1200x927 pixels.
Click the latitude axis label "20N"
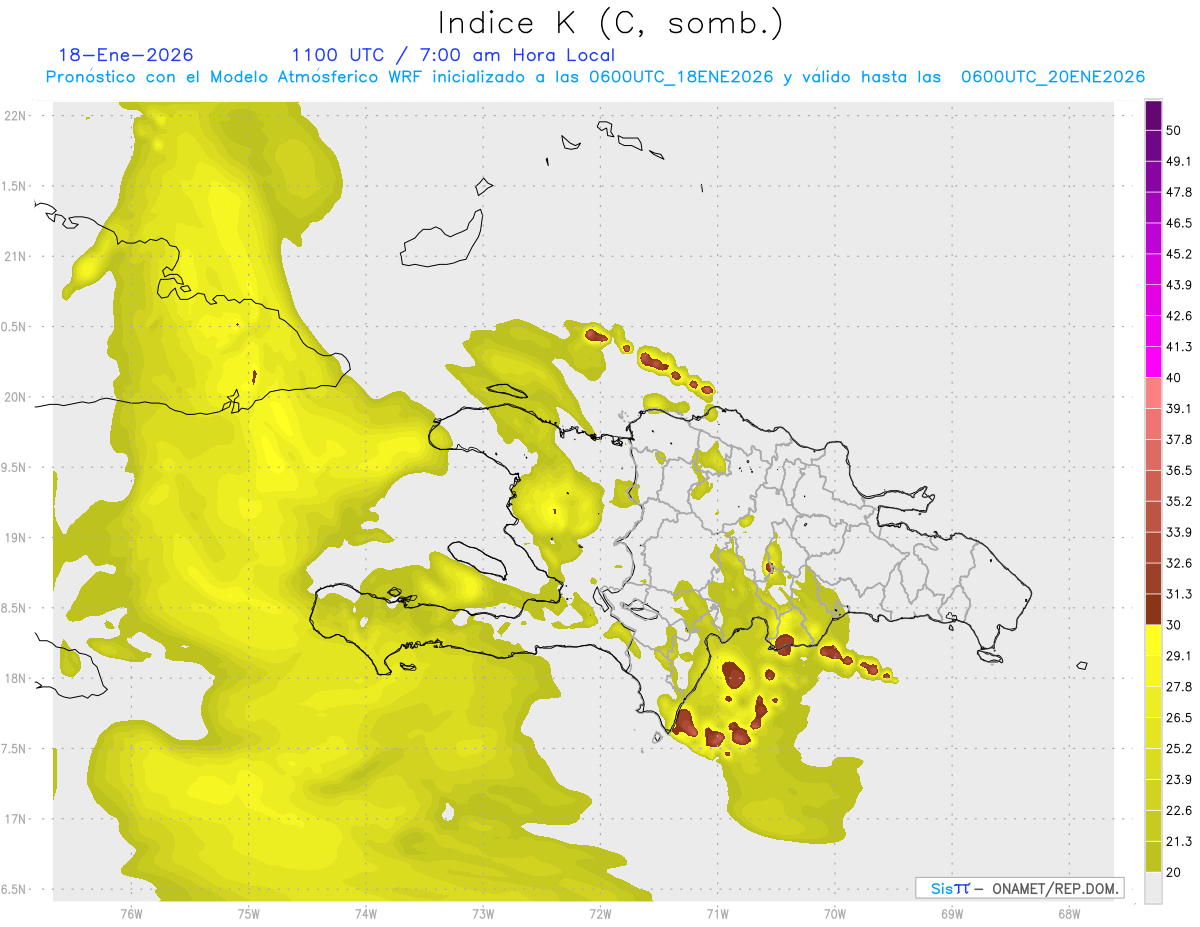pyautogui.click(x=16, y=397)
